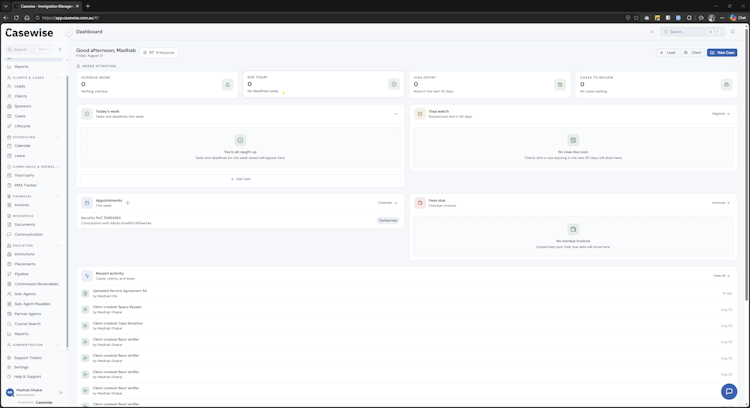Collapse the Compliance & Operations section

pos(58,167)
